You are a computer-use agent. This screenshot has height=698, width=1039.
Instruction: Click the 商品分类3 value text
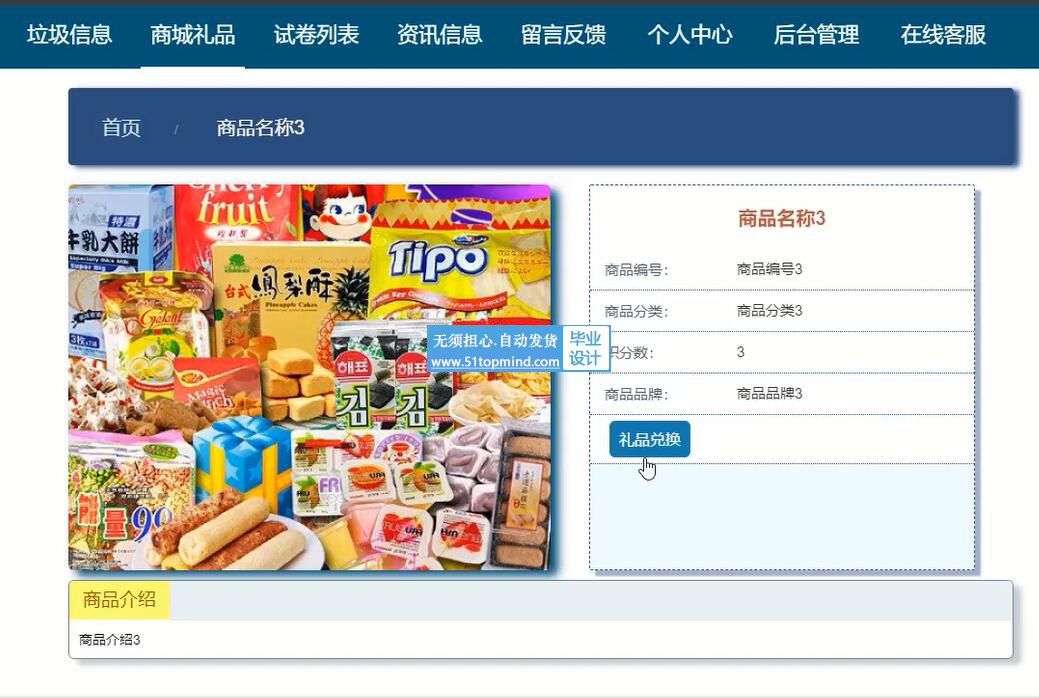click(x=769, y=310)
